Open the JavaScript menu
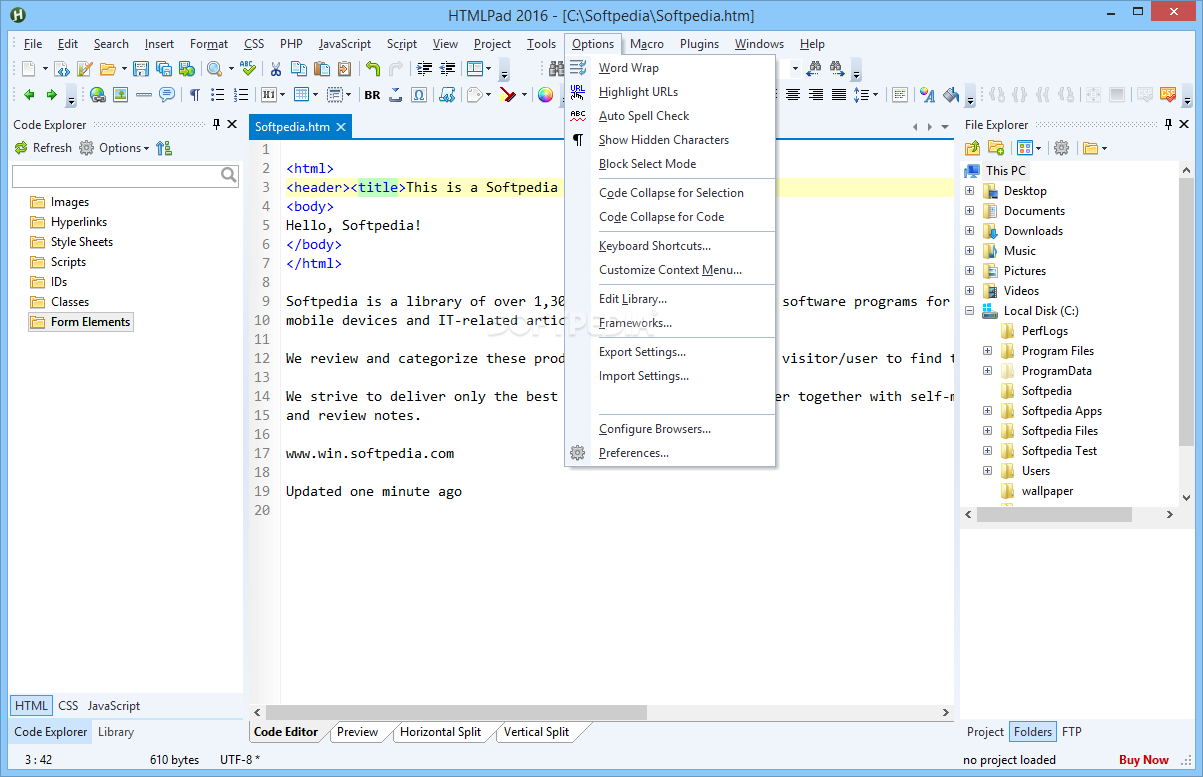 point(345,44)
